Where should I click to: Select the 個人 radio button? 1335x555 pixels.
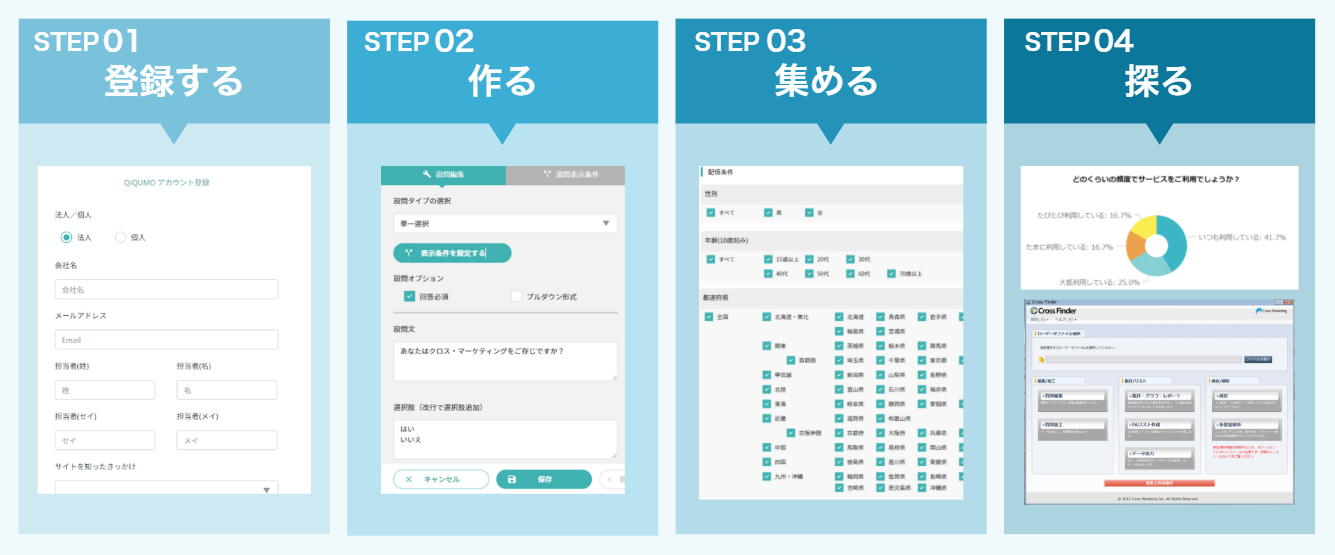pyautogui.click(x=121, y=237)
